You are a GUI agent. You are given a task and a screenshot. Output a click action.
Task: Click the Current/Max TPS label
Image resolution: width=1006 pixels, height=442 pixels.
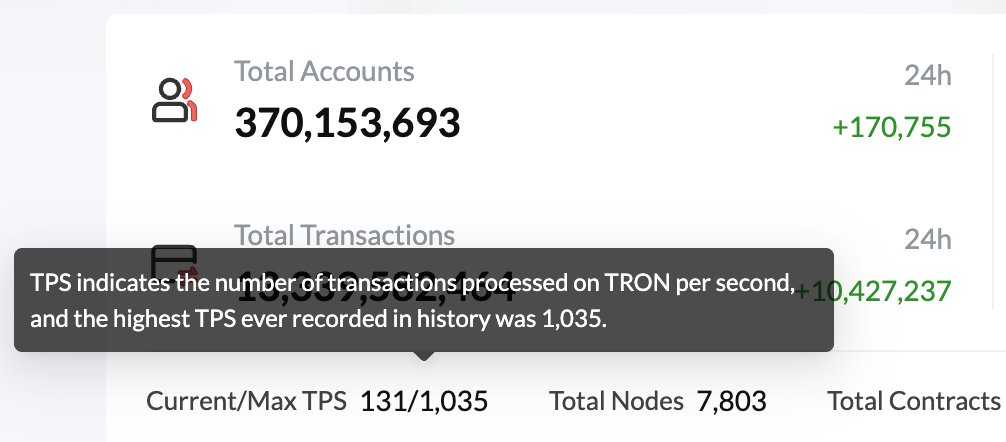pos(246,402)
